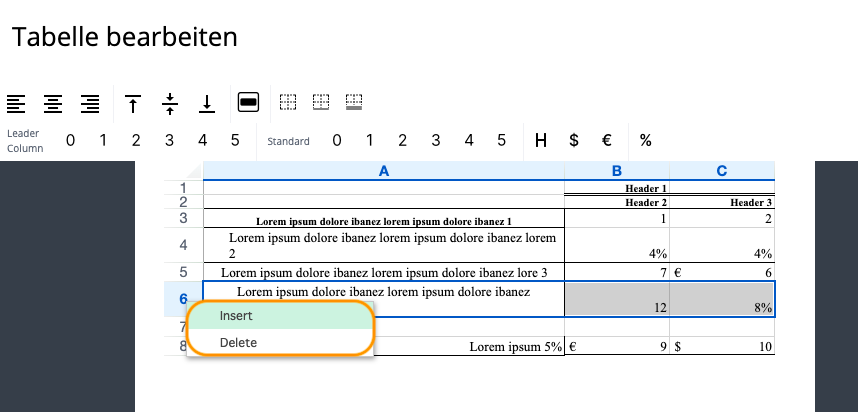858x412 pixels.
Task: Select empty cell B7
Action: [x=617, y=327]
